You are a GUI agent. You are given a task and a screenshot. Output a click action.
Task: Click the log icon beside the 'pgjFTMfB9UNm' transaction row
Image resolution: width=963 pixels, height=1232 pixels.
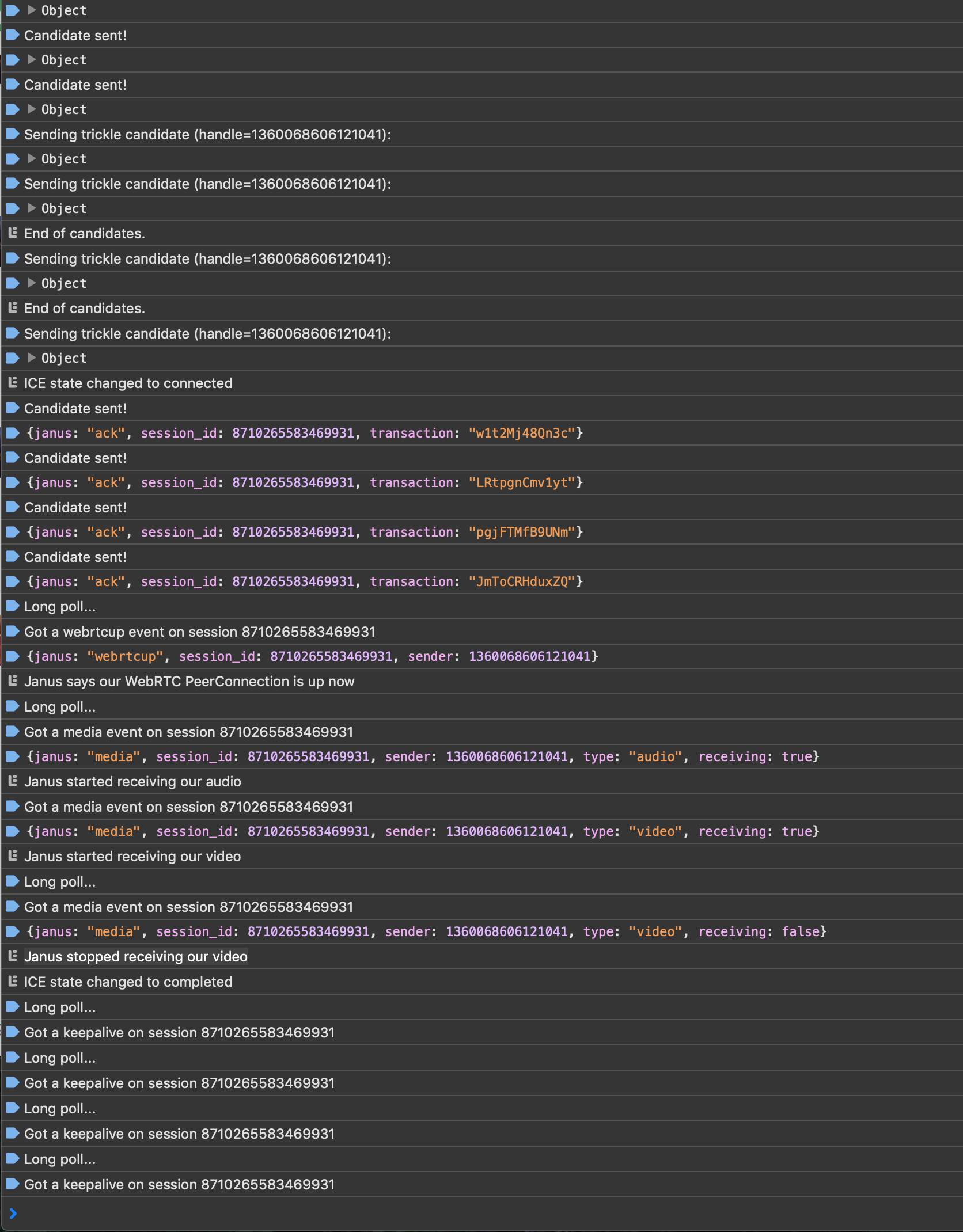point(13,532)
